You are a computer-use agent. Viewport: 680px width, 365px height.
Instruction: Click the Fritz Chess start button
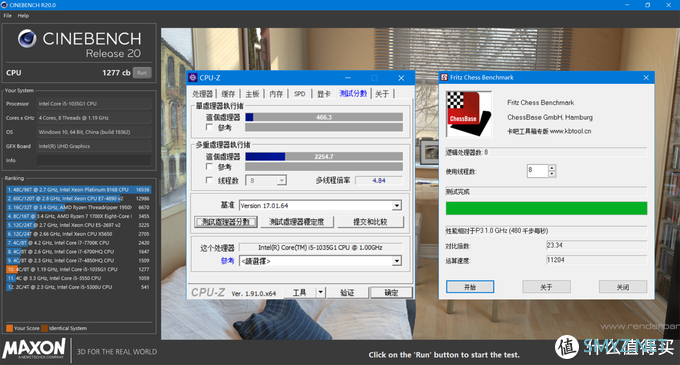pos(470,287)
